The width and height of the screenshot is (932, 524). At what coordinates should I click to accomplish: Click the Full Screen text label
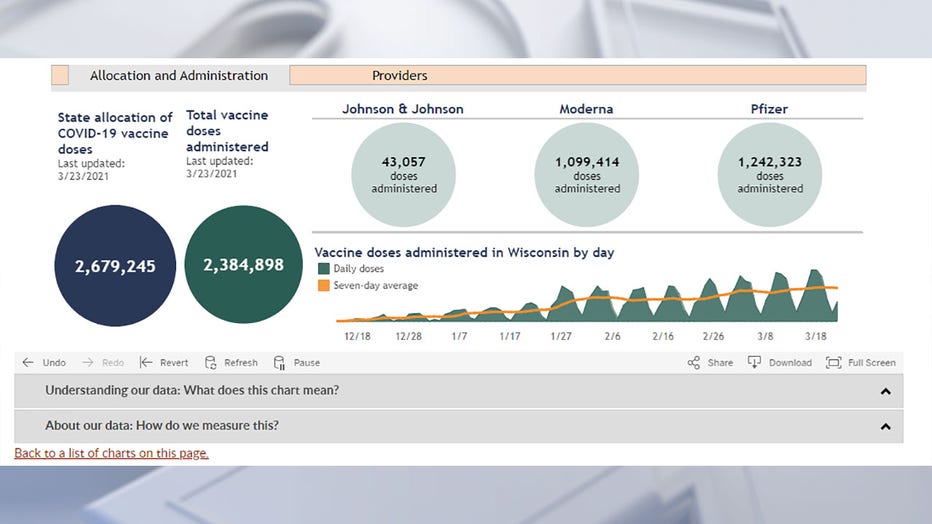coord(871,362)
